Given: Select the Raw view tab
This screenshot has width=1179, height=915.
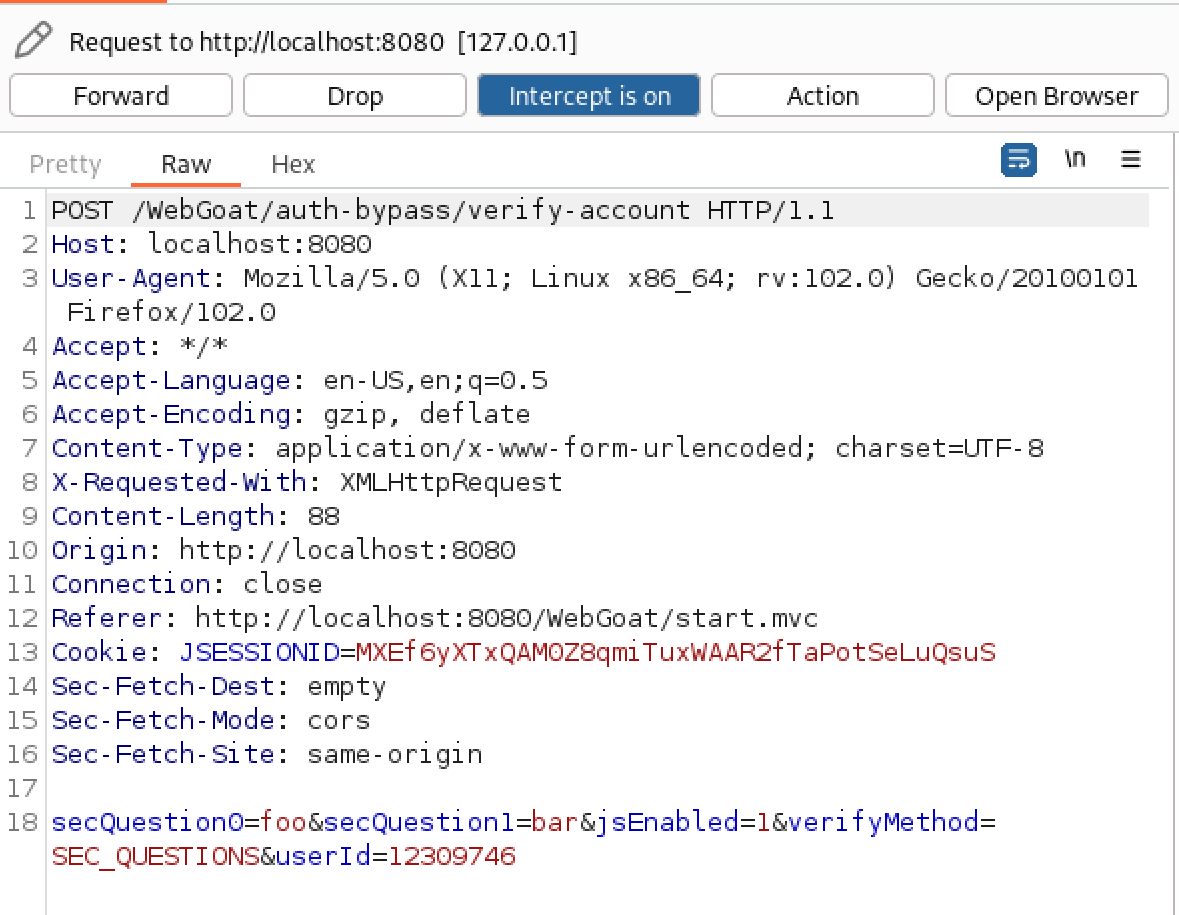Looking at the screenshot, I should pos(186,164).
